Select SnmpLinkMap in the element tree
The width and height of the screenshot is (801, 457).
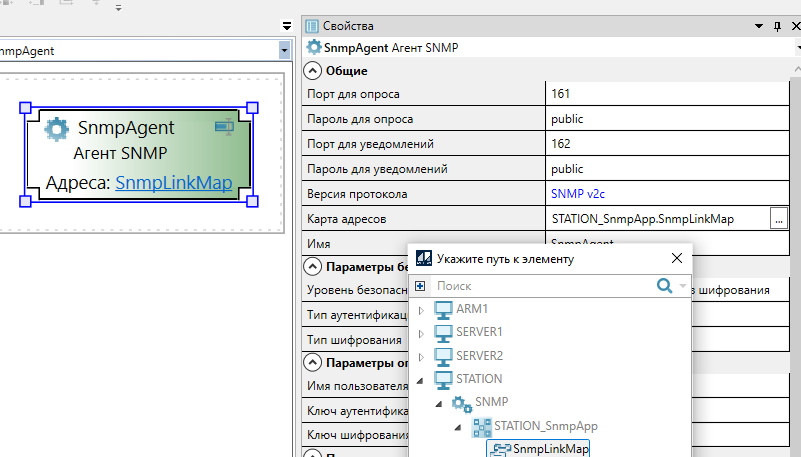click(x=549, y=450)
